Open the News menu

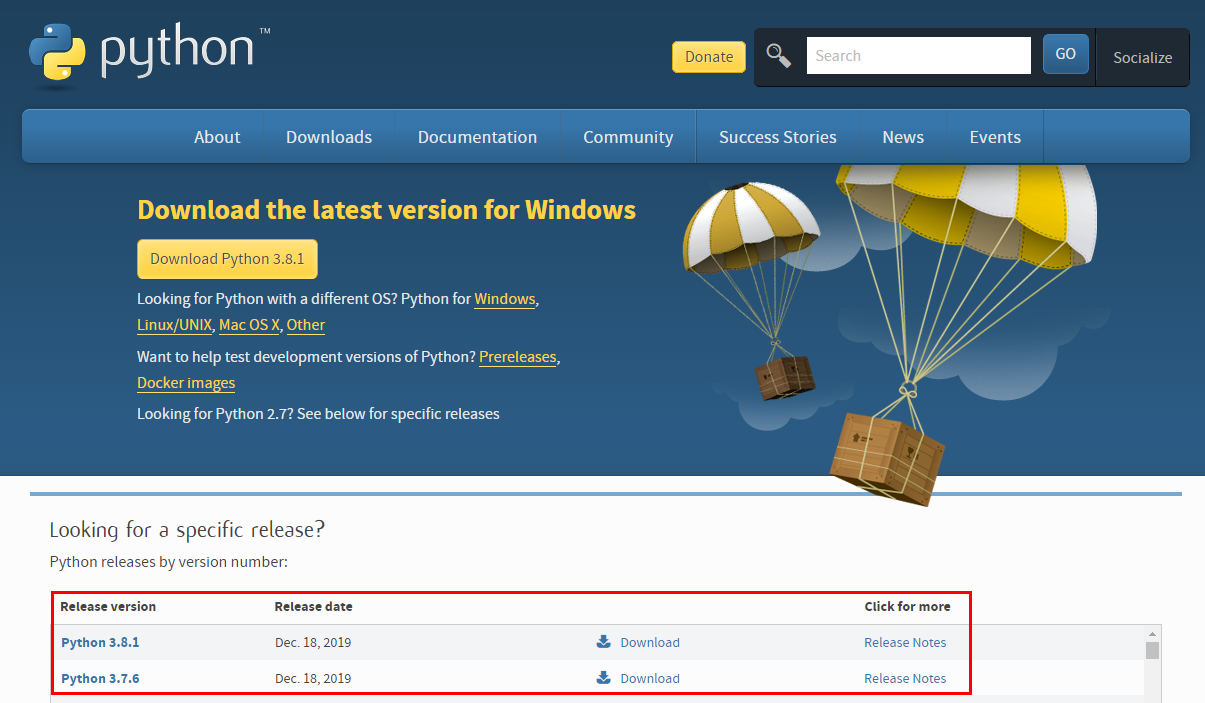coord(903,137)
